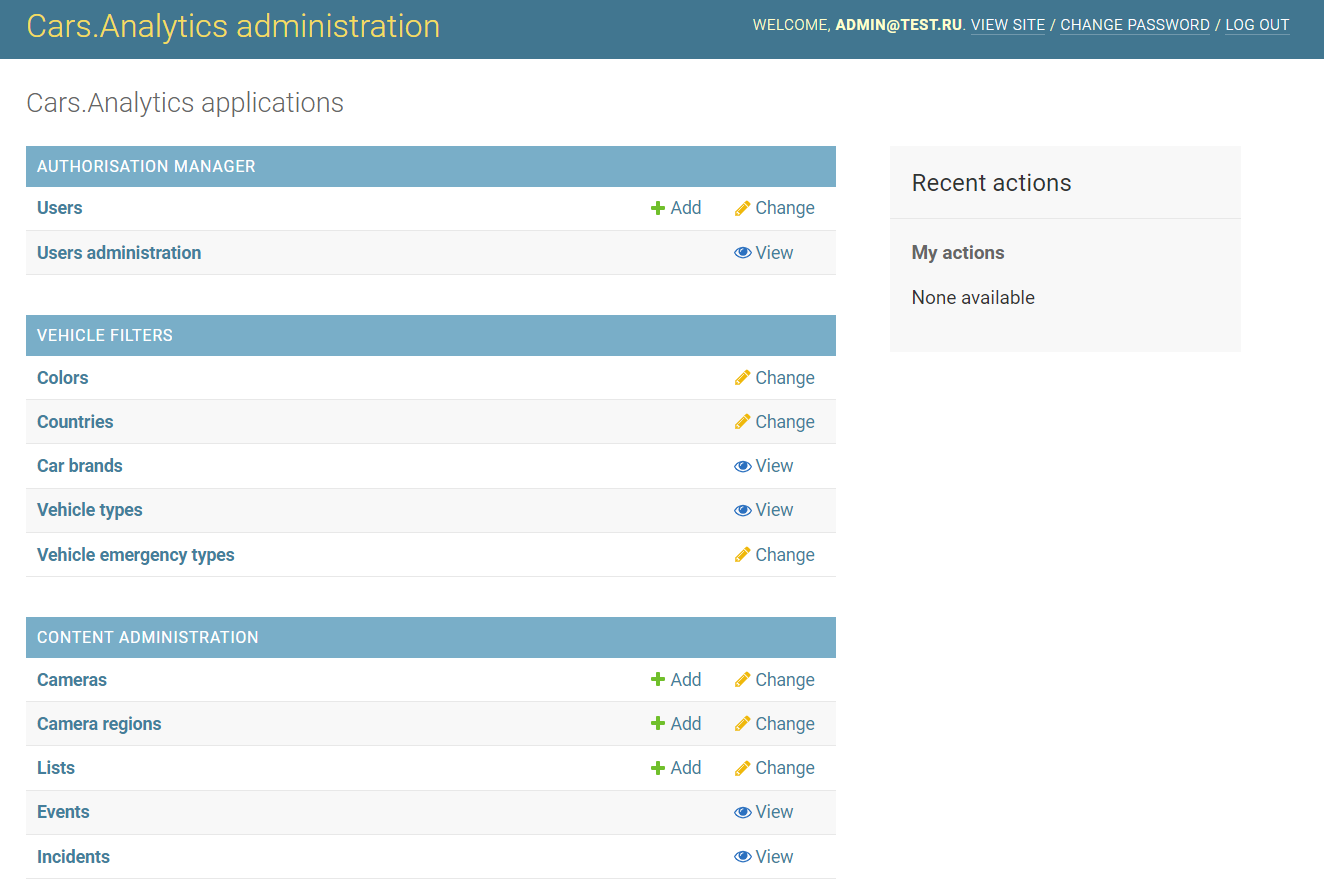Screen dimensions: 1324x879
Task: Click View Site in the header
Action: (1008, 25)
